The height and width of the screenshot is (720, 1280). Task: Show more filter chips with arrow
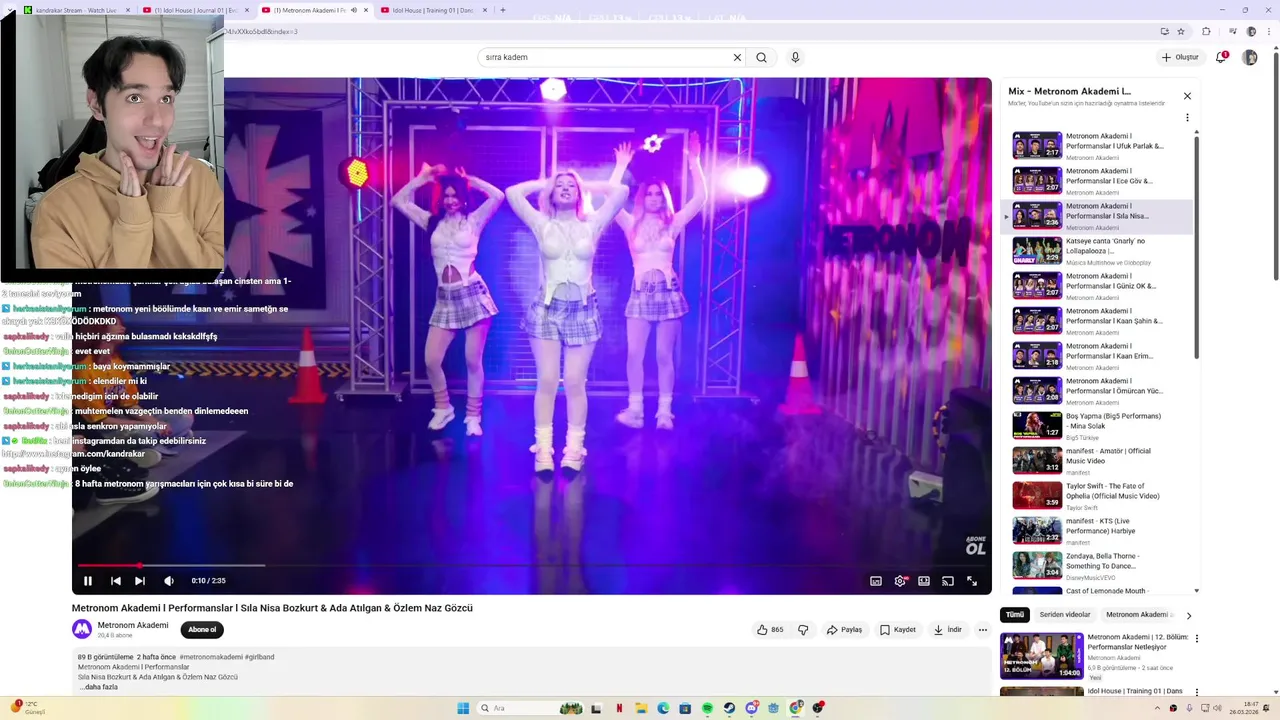(x=1188, y=615)
